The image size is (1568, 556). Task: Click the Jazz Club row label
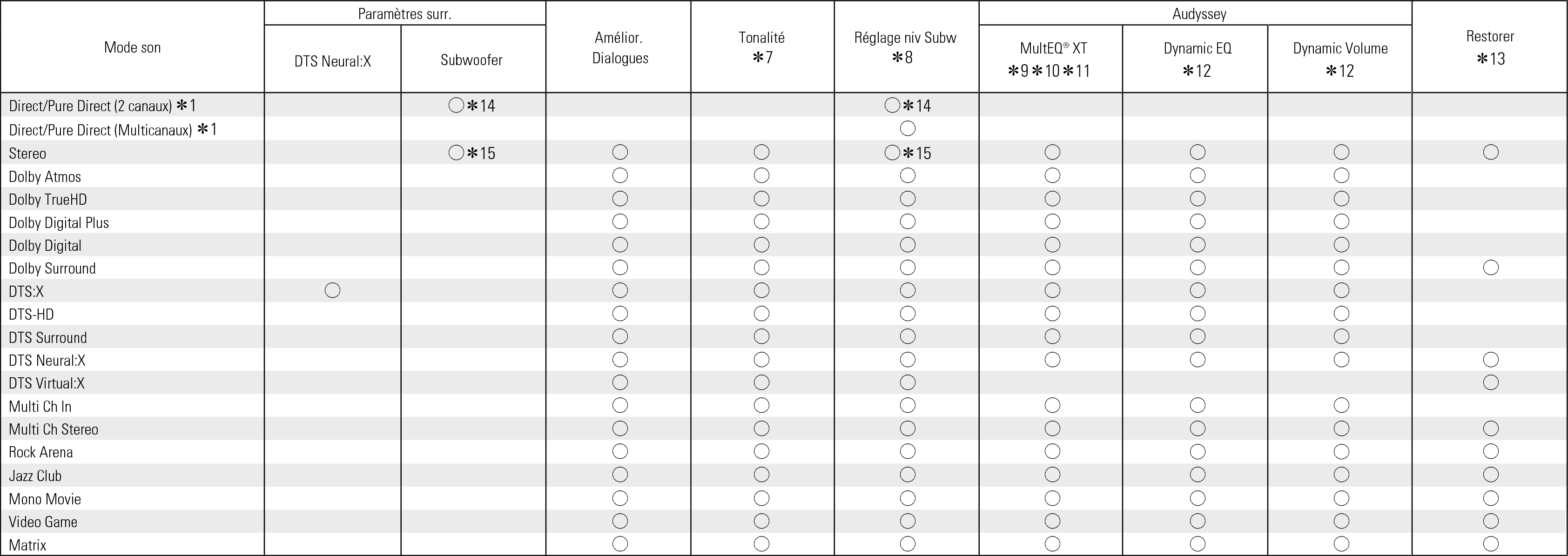point(35,476)
